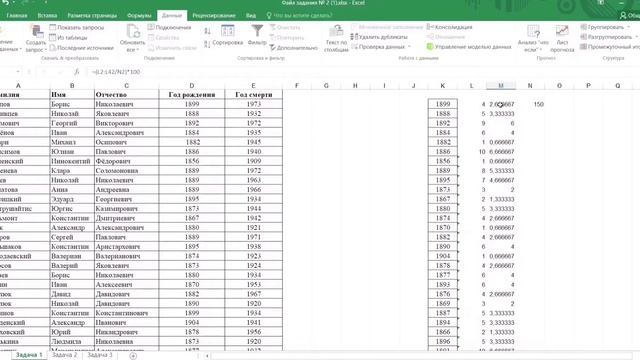This screenshot has width=640, height=360.
Task: Click Recent Sources (Последние источники) icon
Action: (53, 48)
